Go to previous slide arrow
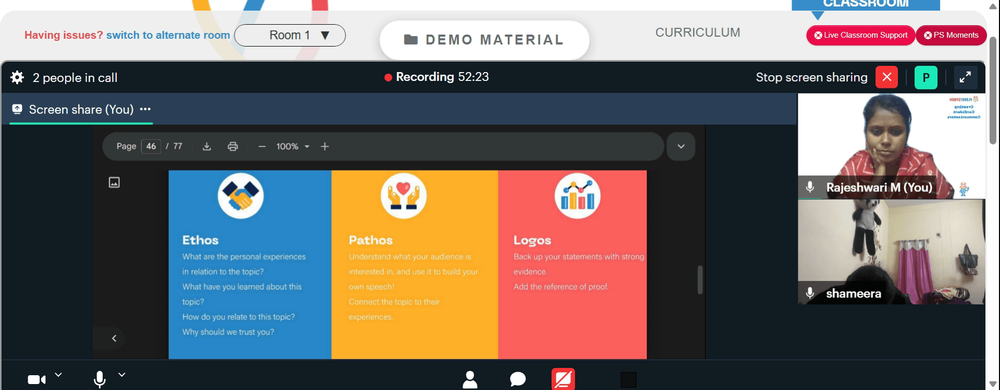The height and width of the screenshot is (390, 1000). (x=114, y=338)
